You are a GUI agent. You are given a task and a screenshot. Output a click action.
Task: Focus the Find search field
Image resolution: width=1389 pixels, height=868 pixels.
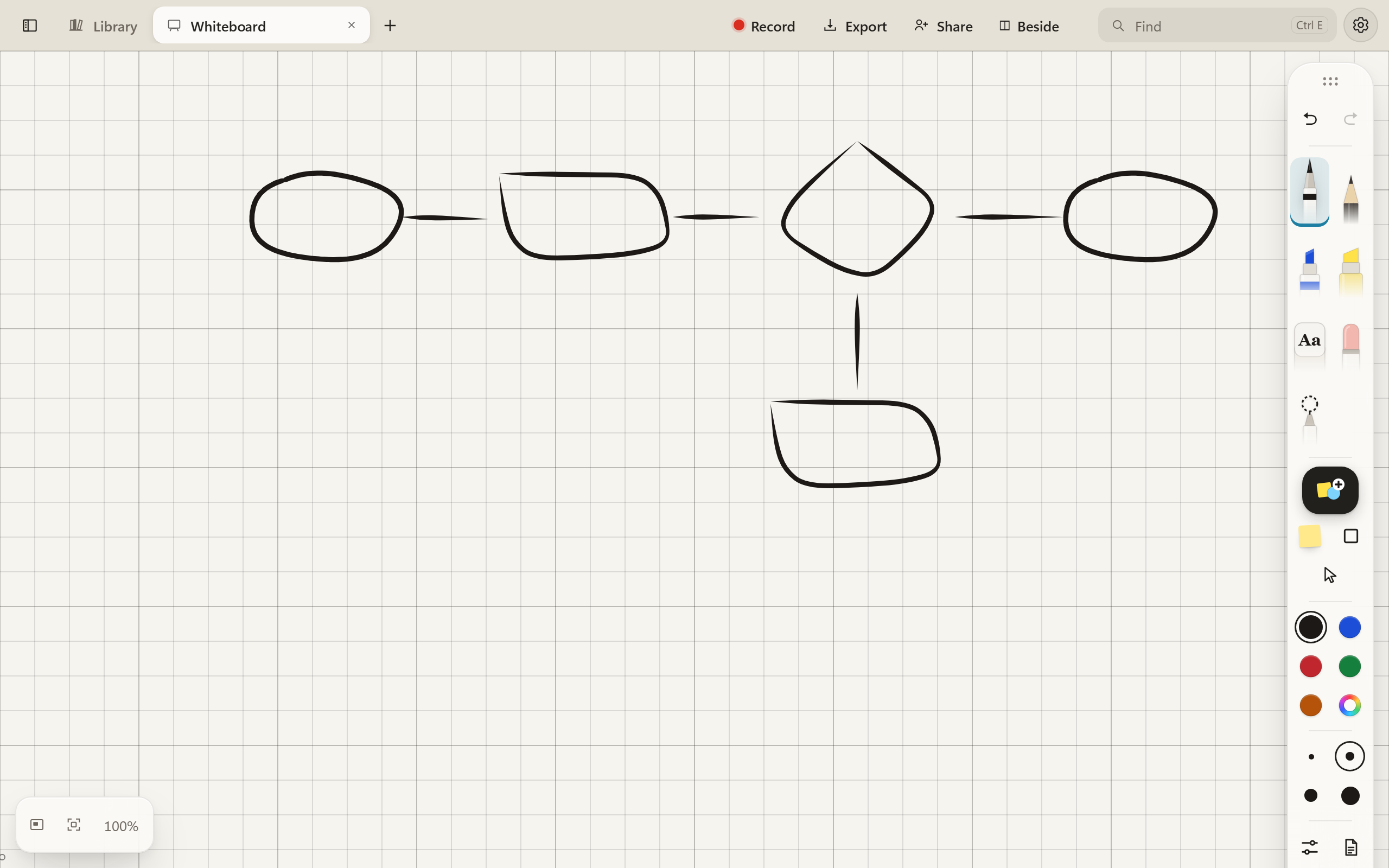1217,26
